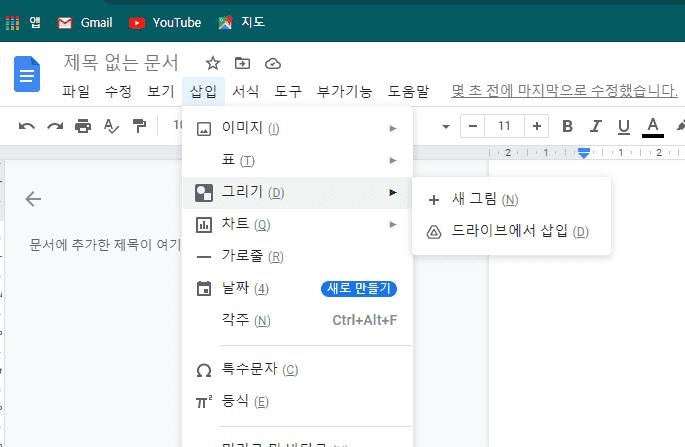Click the 날짜 calendar icon
This screenshot has width=685, height=447.
(204, 289)
